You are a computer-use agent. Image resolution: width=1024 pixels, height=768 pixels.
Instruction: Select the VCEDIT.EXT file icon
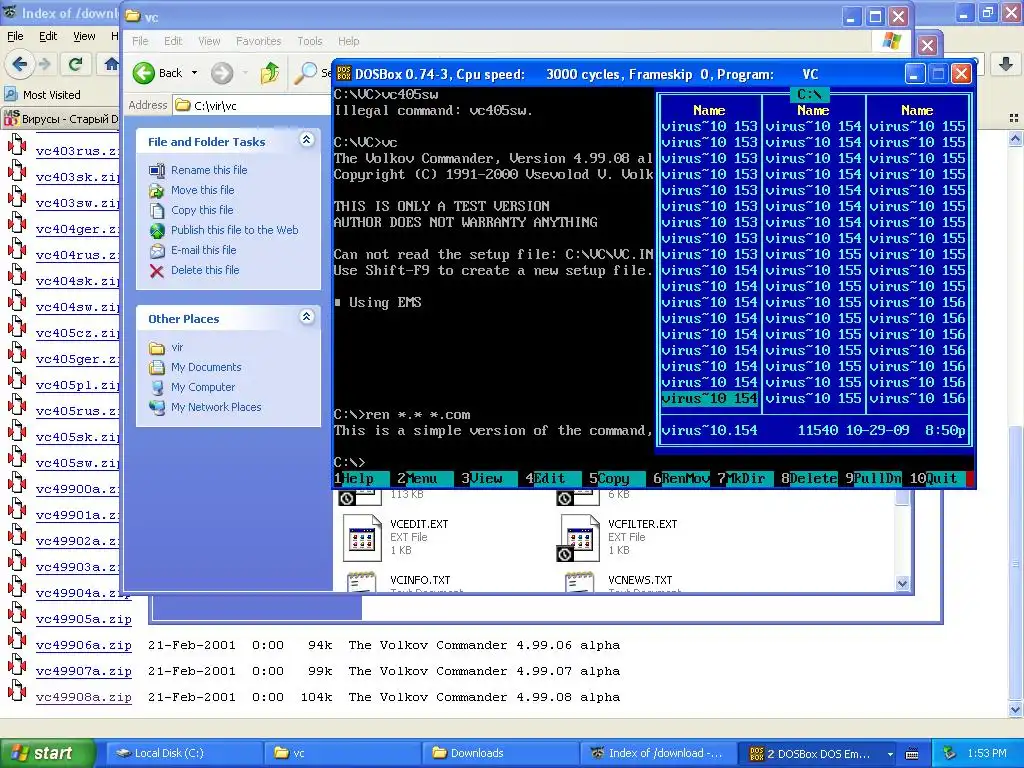362,537
